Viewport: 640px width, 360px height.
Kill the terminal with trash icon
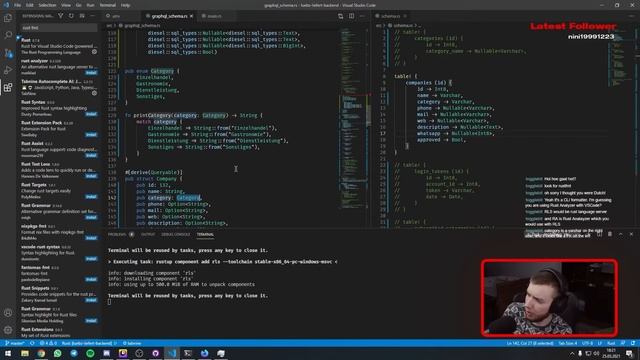[610, 234]
